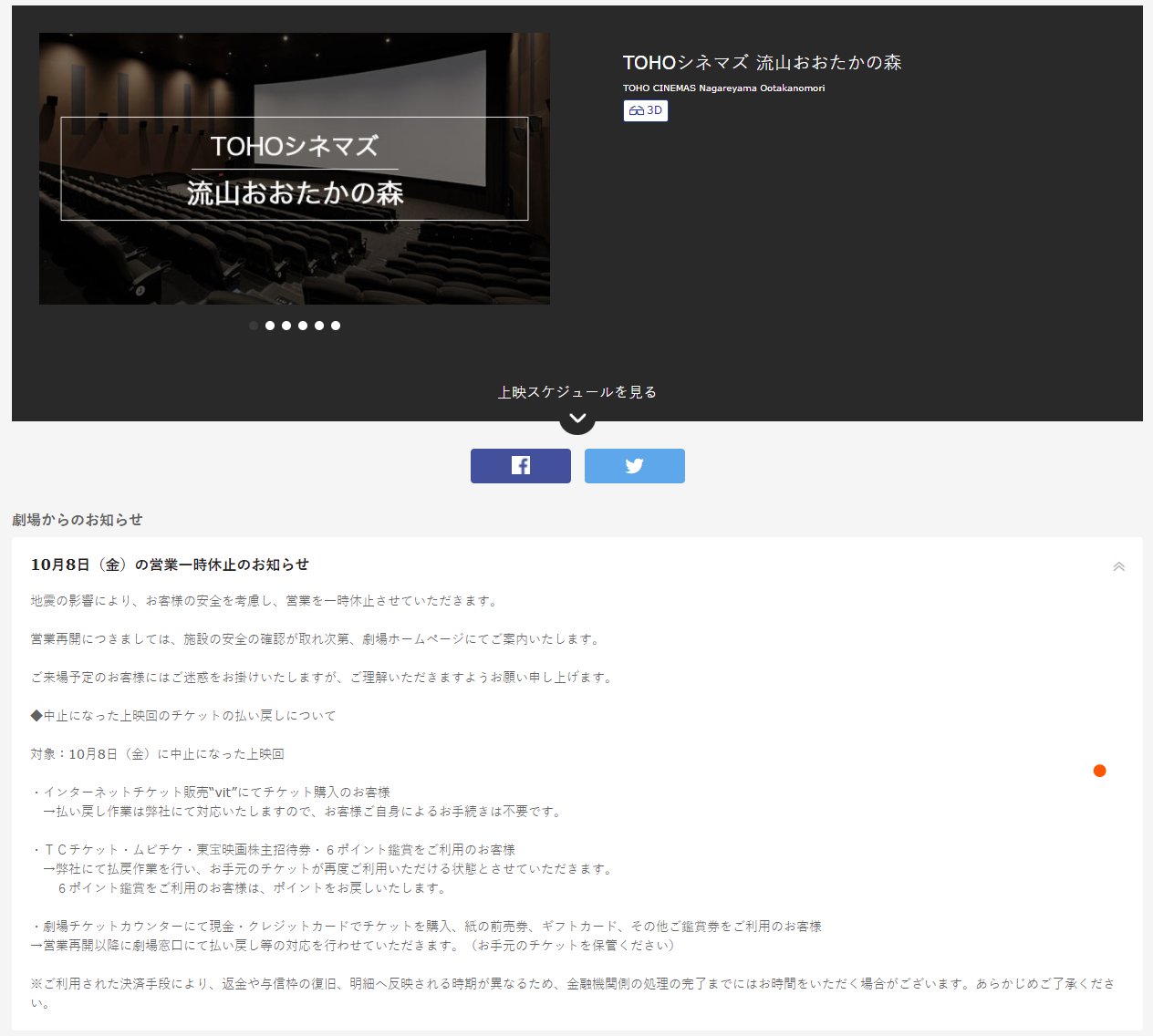Screen dimensions: 1153x1036
Task: Share page via Facebook button
Action: coord(521,466)
